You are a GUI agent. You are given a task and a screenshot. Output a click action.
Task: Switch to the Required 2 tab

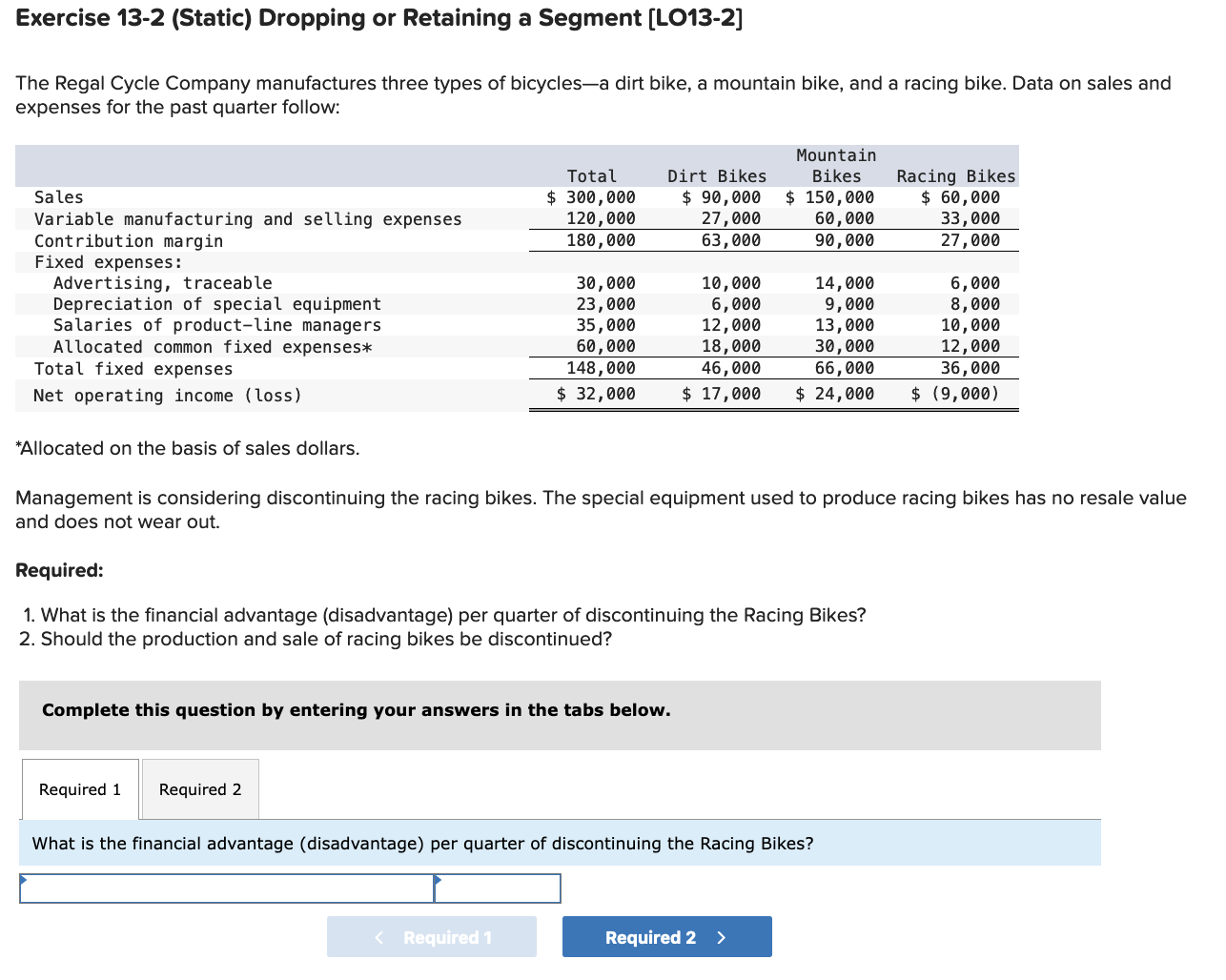(199, 789)
